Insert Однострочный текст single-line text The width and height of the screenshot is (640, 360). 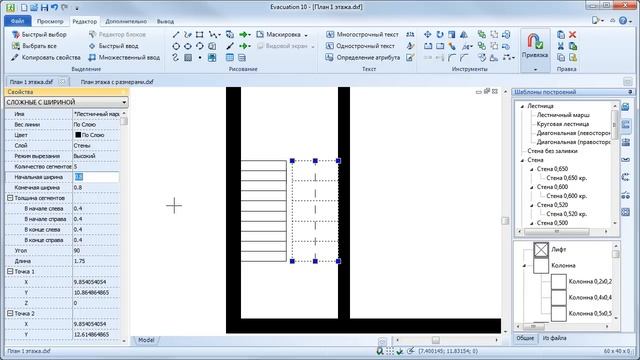360,46
